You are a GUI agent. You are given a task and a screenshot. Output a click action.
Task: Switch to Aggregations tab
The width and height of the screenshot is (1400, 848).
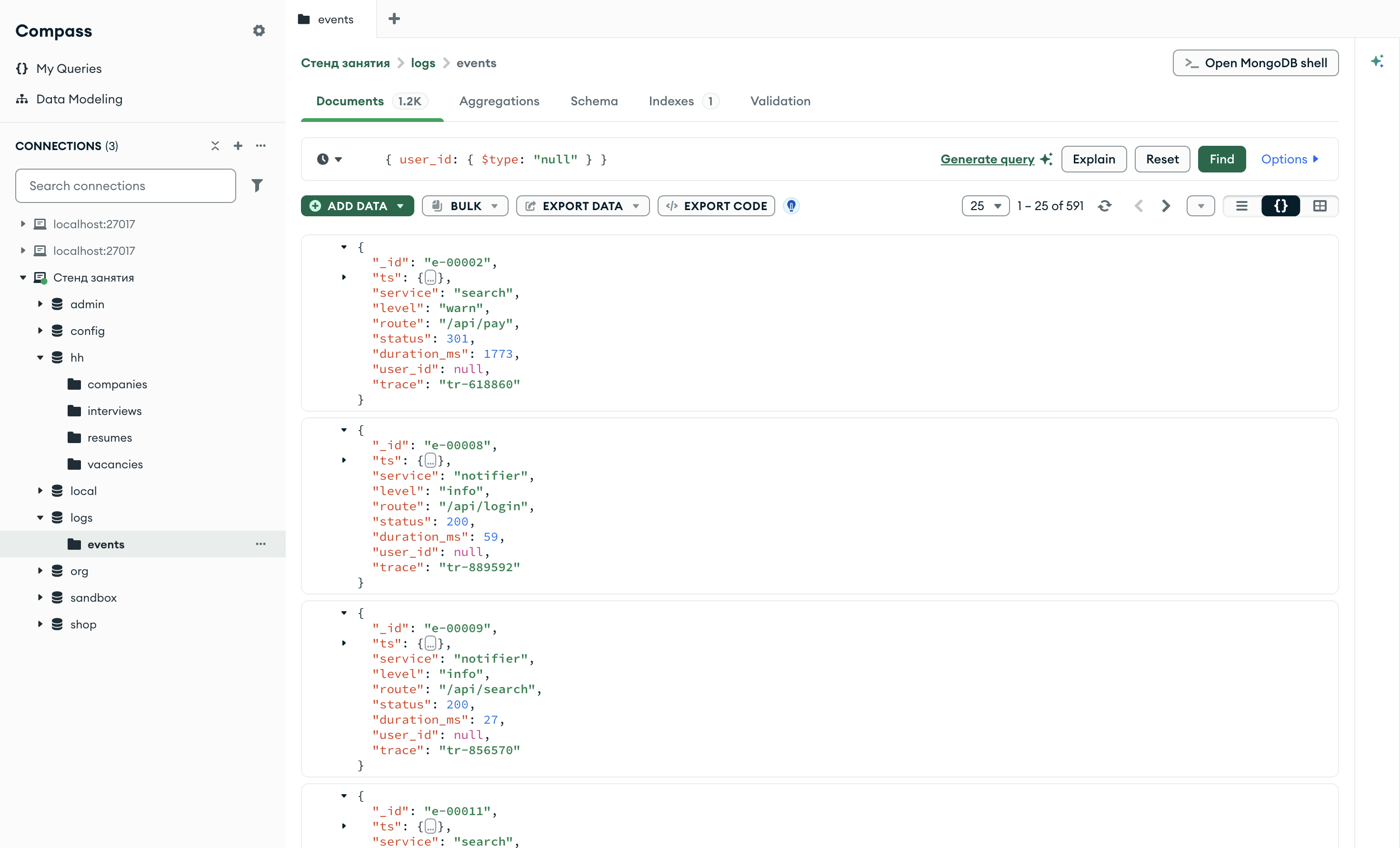point(499,101)
